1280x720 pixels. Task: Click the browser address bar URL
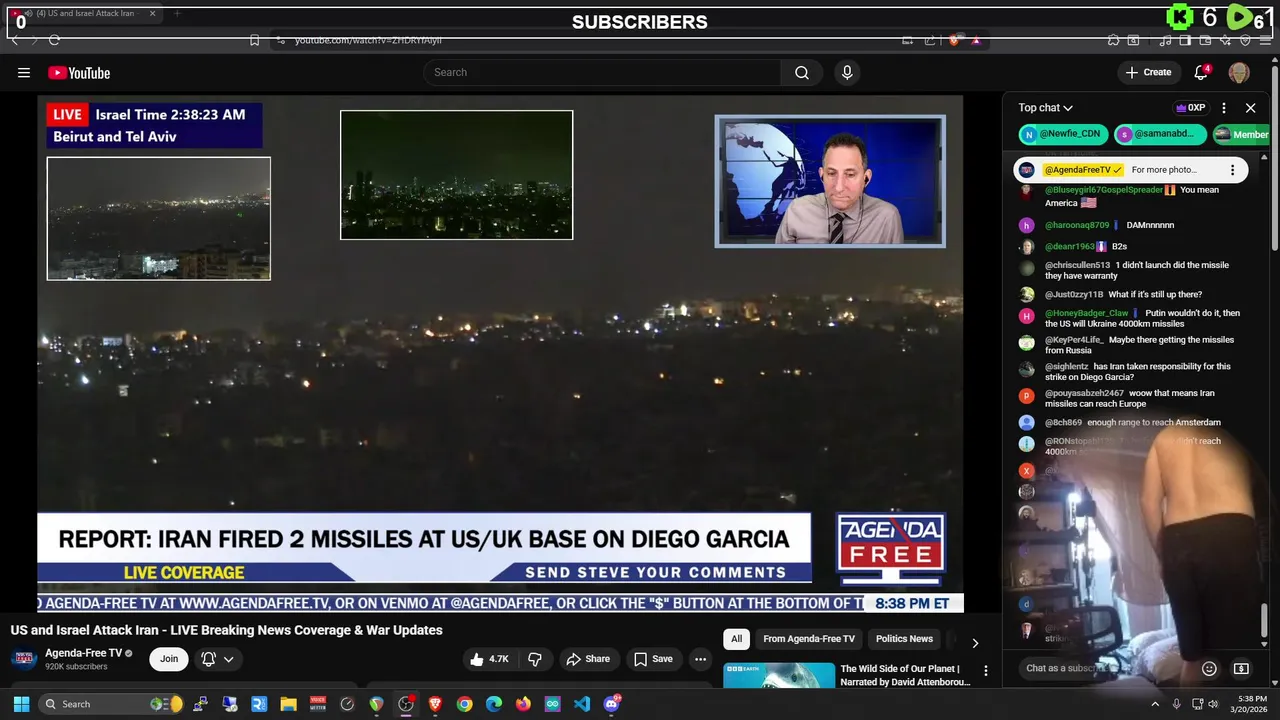[x=368, y=40]
